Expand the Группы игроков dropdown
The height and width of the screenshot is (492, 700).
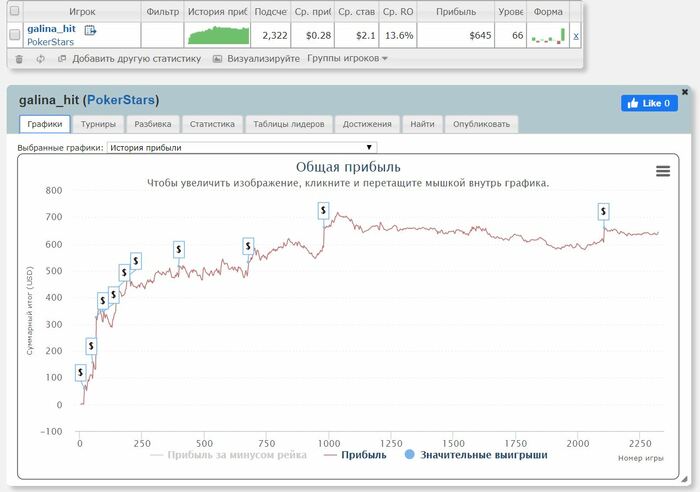tap(347, 58)
